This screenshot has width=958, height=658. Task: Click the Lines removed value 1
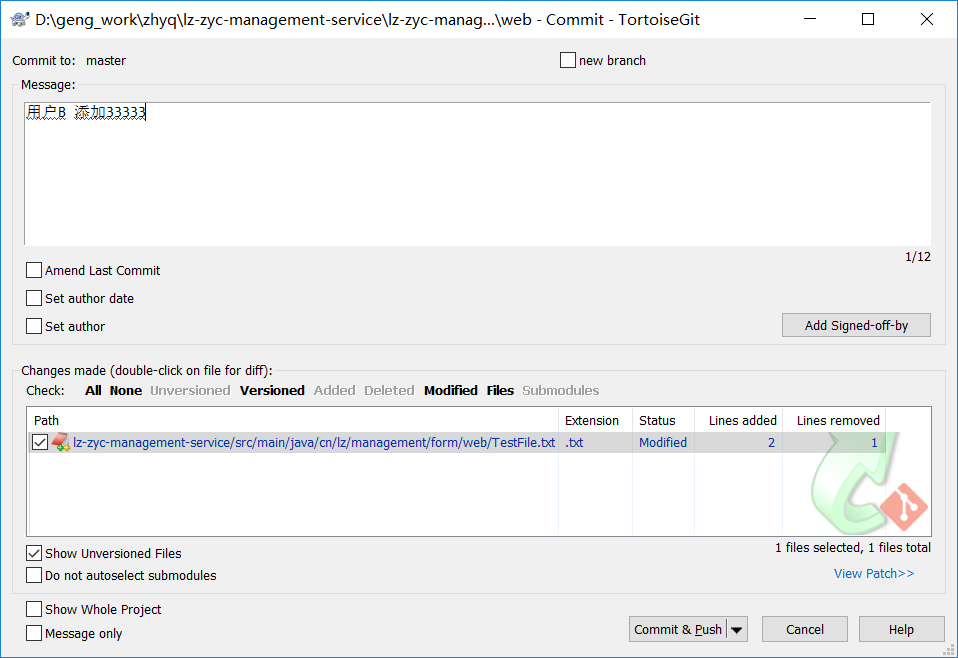click(x=874, y=442)
